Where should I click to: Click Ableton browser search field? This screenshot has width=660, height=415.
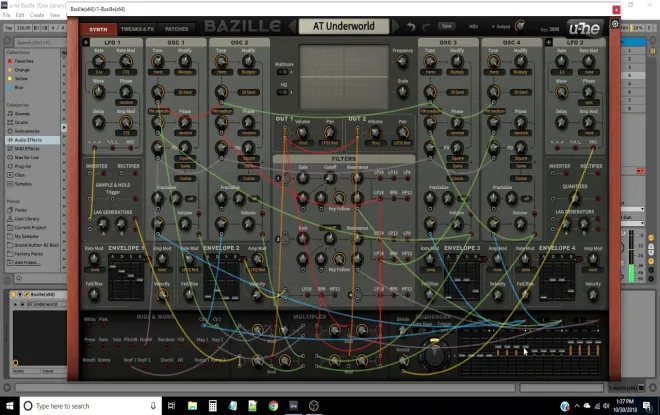pyautogui.click(x=38, y=43)
